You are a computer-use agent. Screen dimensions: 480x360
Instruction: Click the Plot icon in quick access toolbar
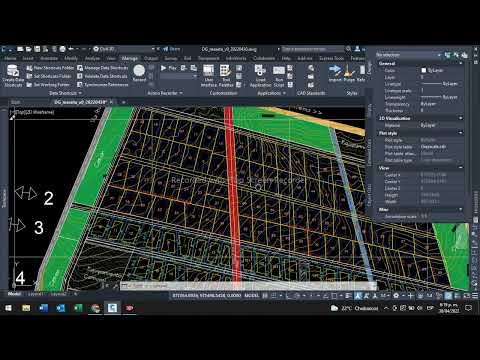pos(62,49)
